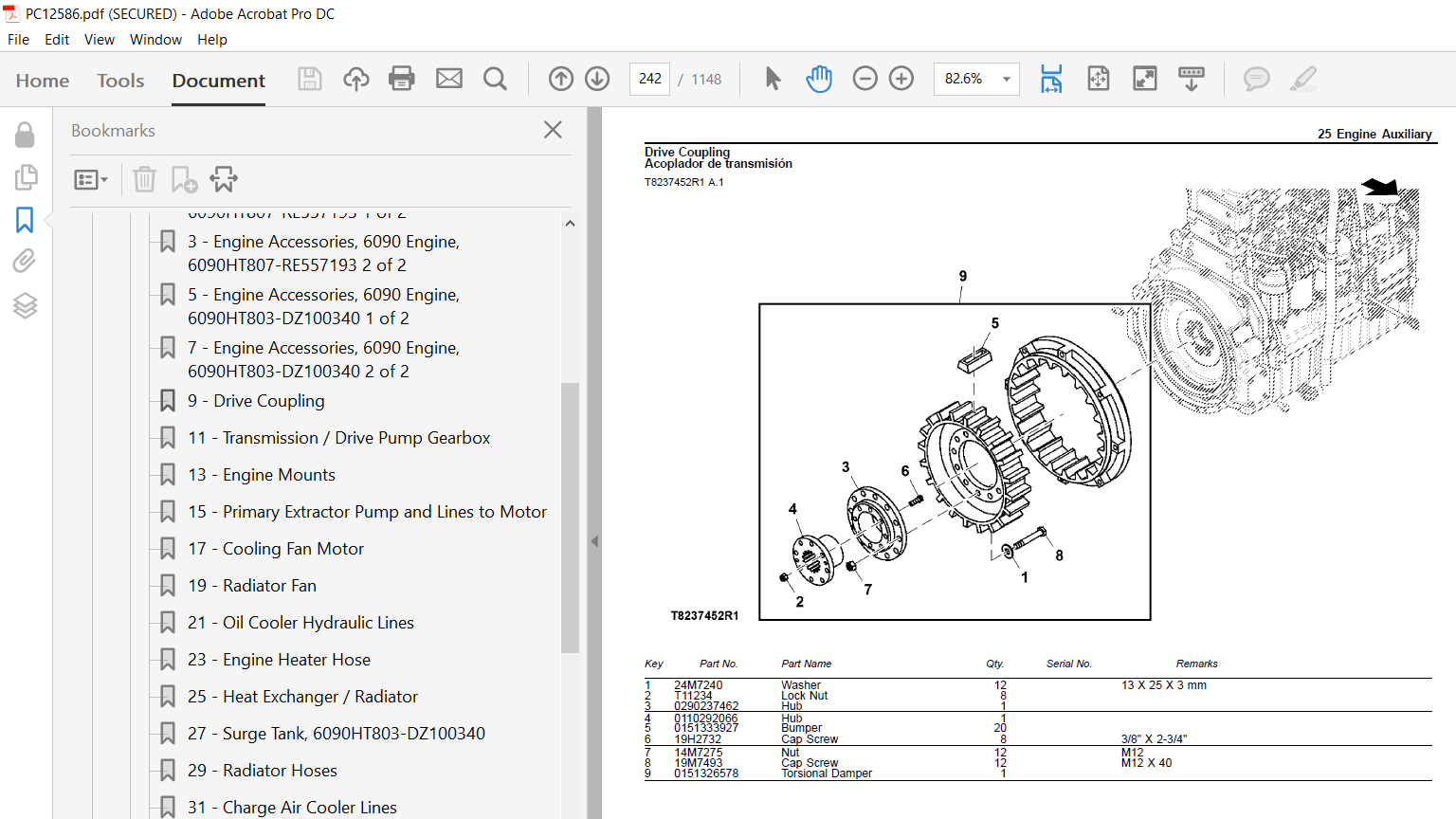
Task: Open the File menu
Action: [18, 40]
